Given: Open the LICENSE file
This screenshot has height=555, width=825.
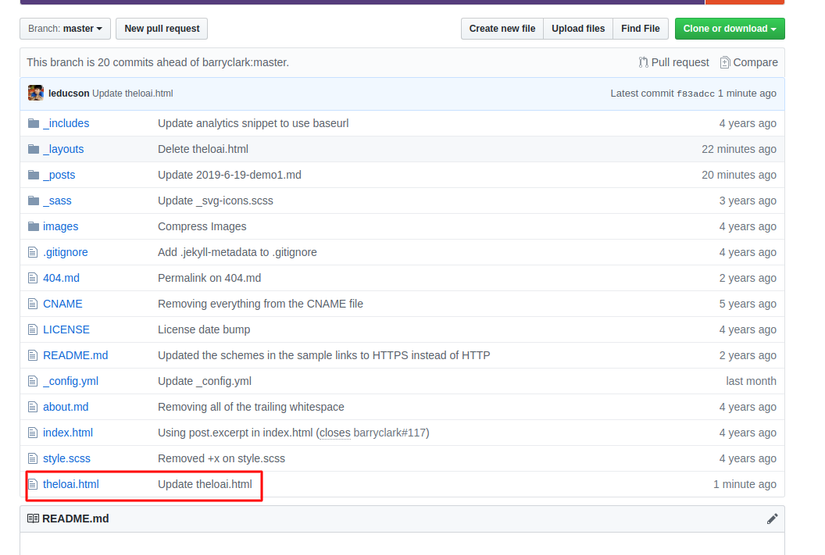Looking at the screenshot, I should point(66,329).
